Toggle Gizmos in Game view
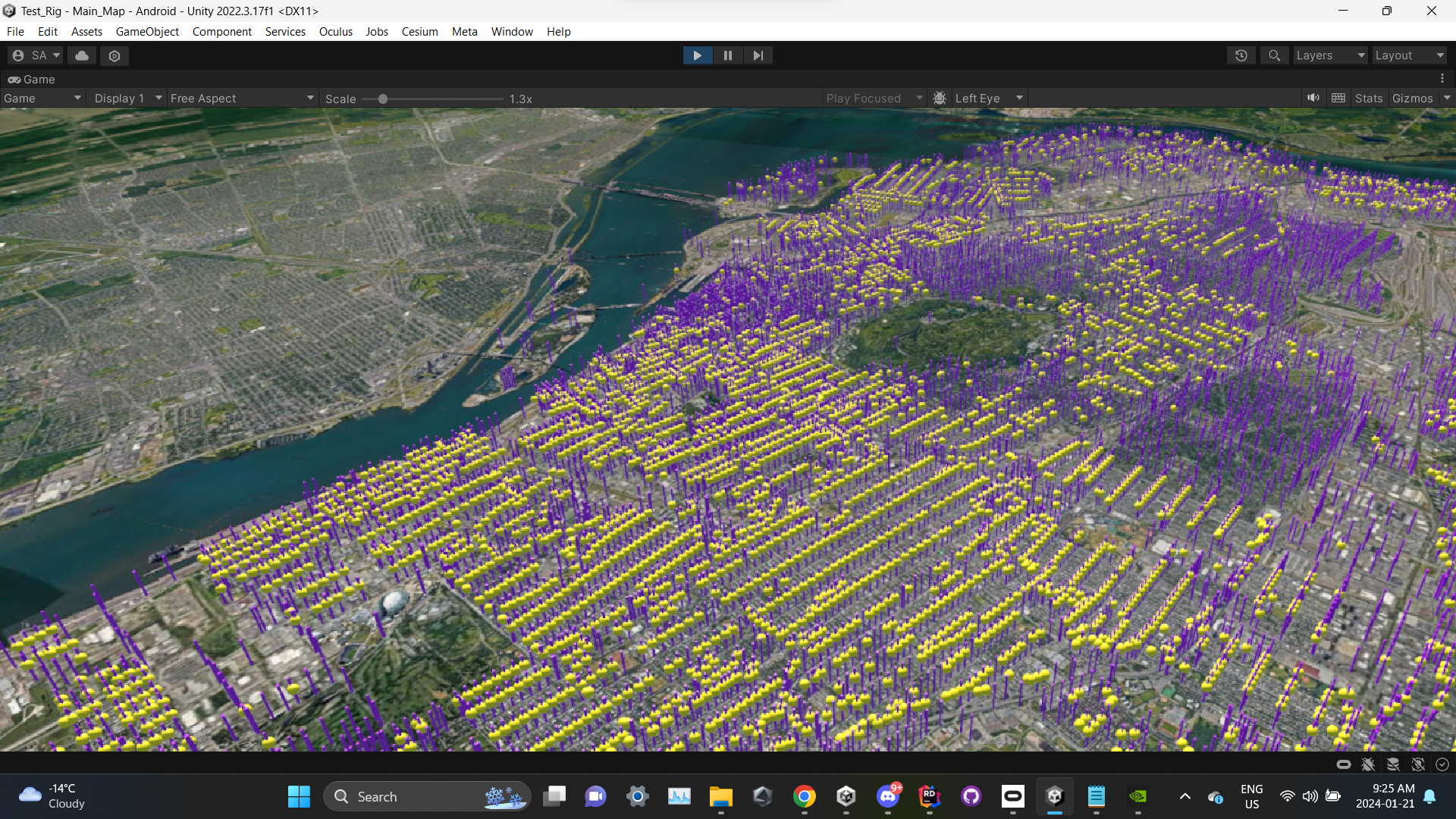Image resolution: width=1456 pixels, height=819 pixels. coord(1412,99)
